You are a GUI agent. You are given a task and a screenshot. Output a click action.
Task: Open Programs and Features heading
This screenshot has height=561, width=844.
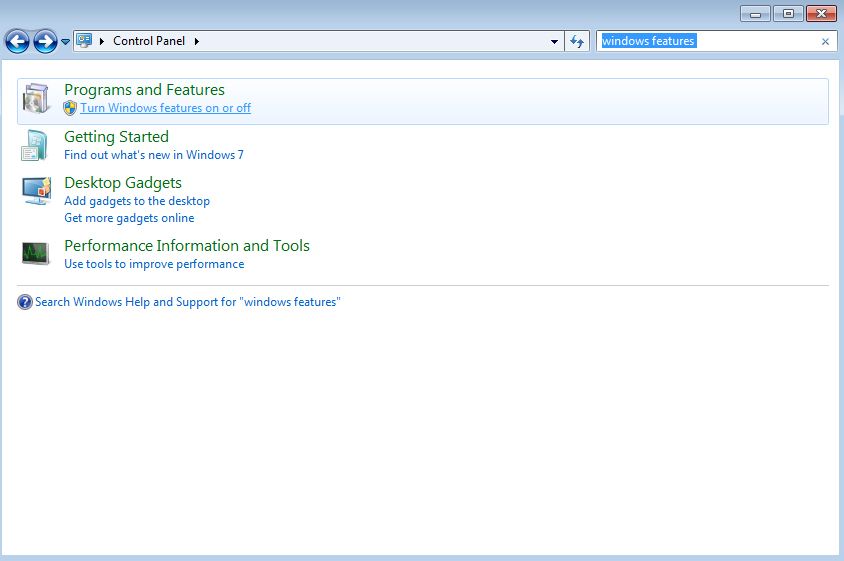tap(144, 90)
